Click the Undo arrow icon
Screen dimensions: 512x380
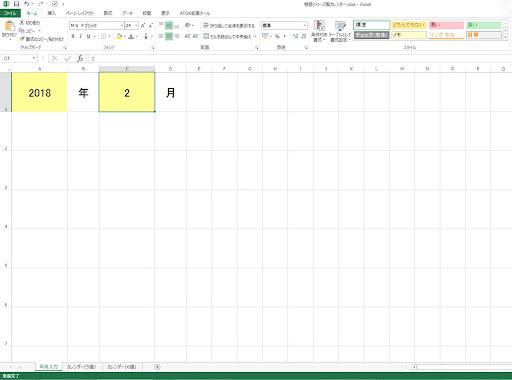(27, 4)
